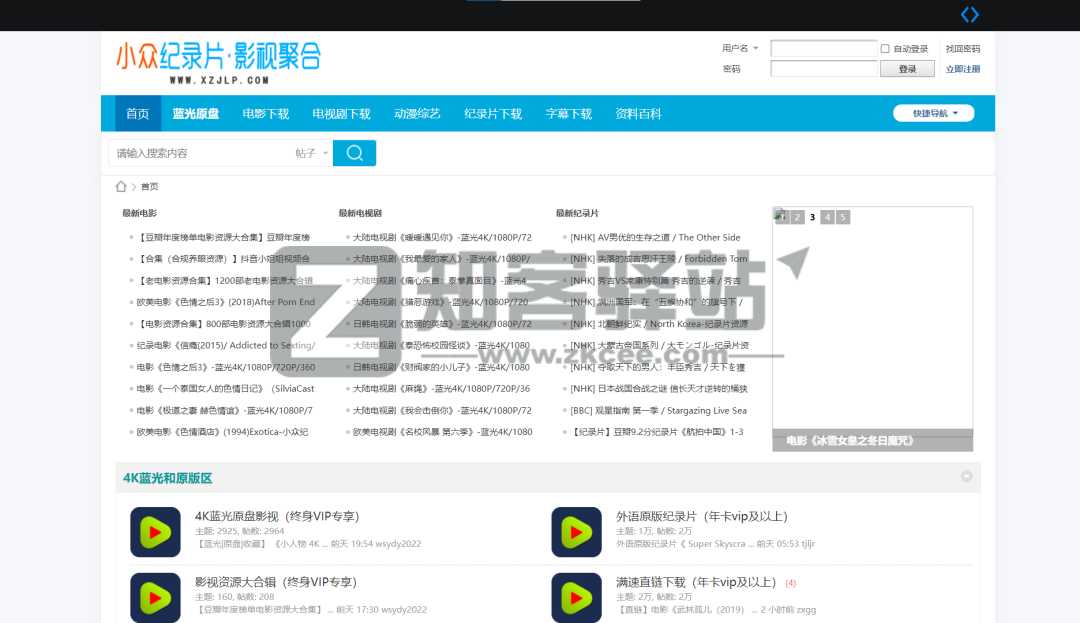Click the blue double-chevron icon at top right

point(967,14)
